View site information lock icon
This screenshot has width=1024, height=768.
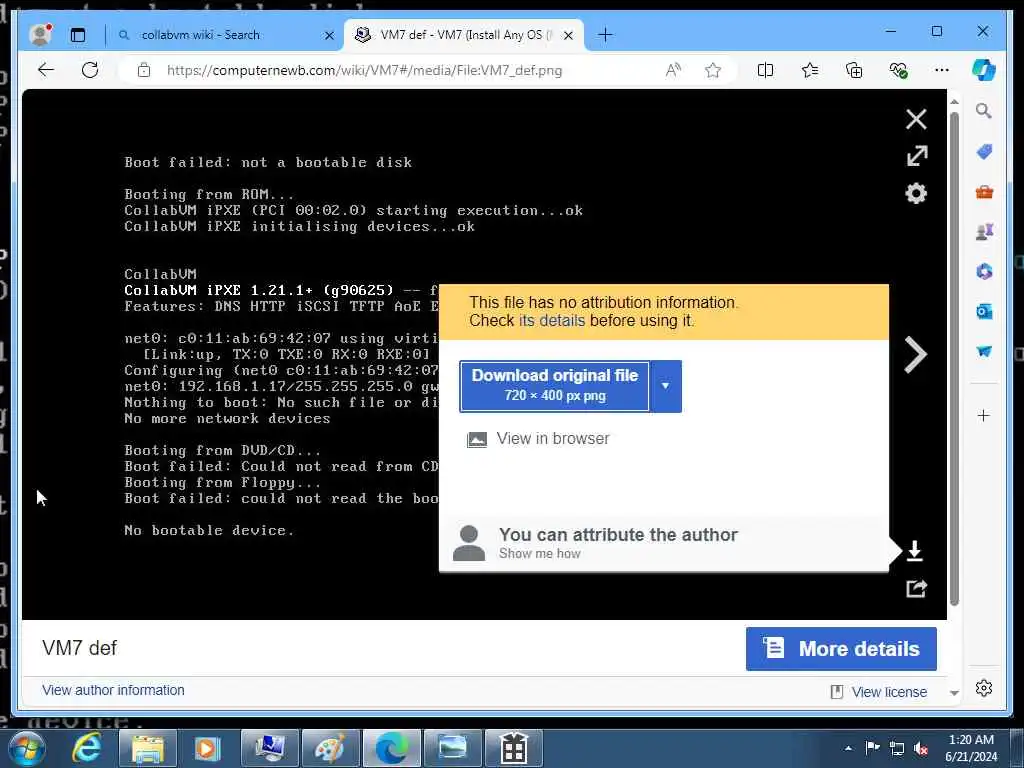click(144, 70)
